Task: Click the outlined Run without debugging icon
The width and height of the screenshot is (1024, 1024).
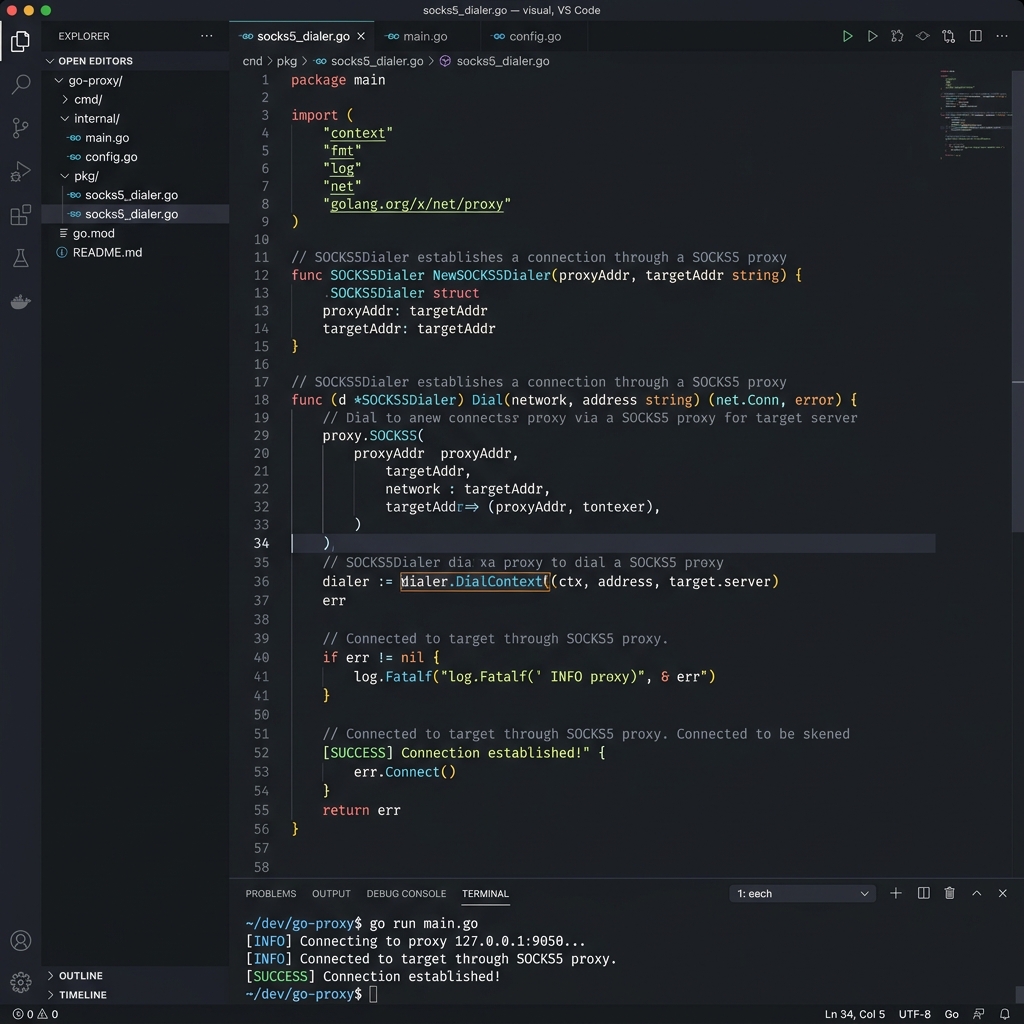Action: point(872,36)
